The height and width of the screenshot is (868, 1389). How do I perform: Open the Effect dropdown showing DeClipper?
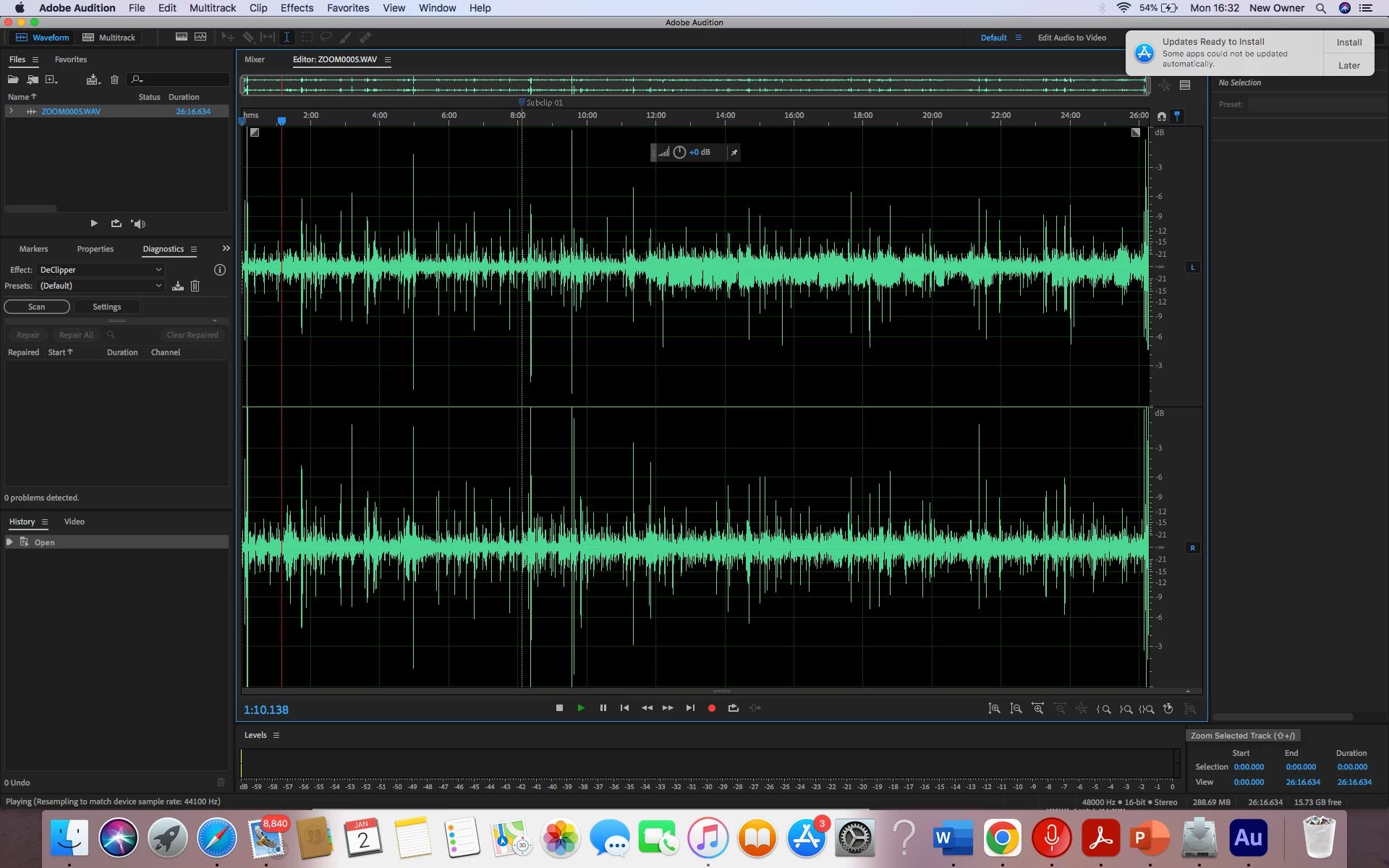[100, 270]
